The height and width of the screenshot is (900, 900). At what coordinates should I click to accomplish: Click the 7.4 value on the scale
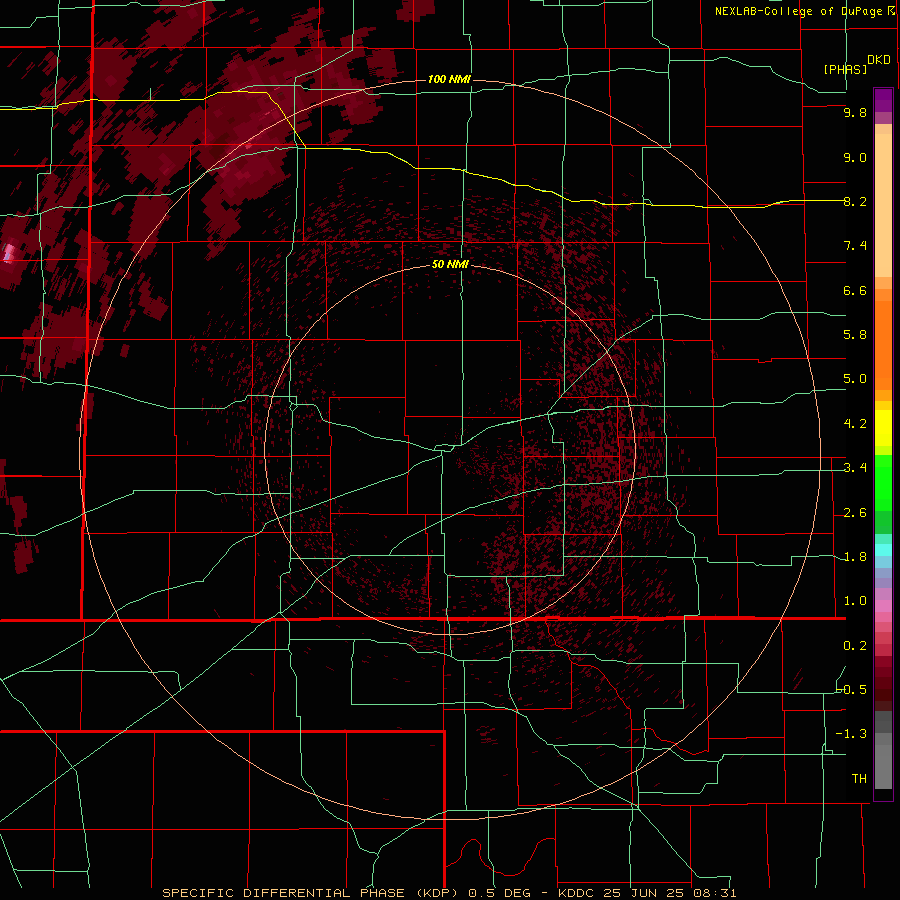[855, 246]
